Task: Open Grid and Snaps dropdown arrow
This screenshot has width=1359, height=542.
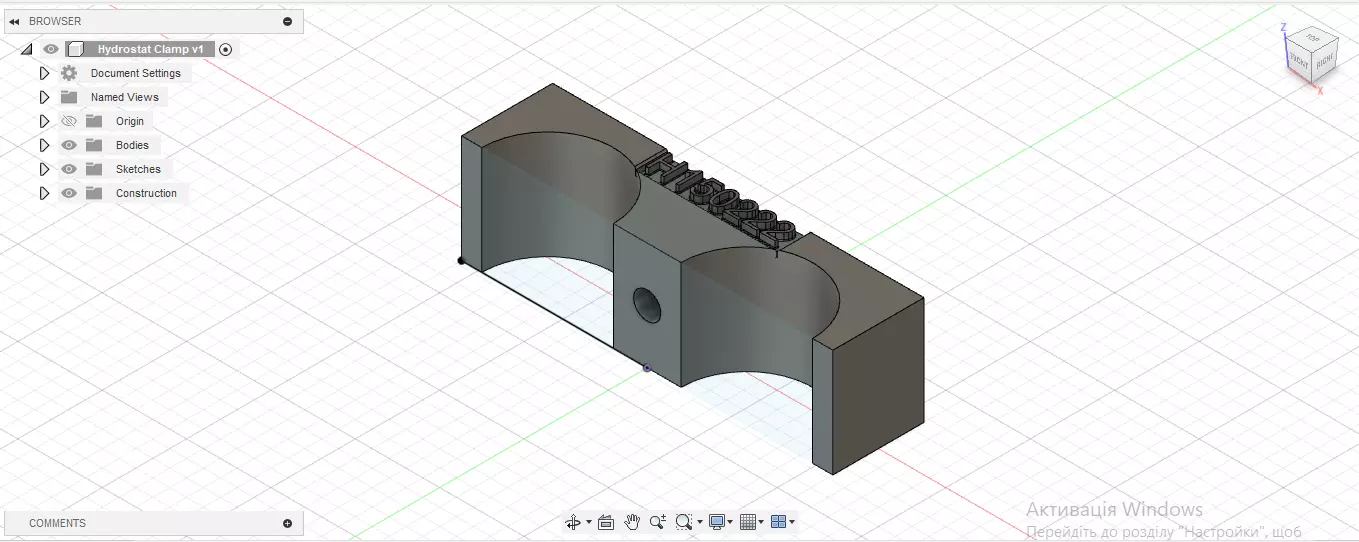Action: click(x=762, y=522)
